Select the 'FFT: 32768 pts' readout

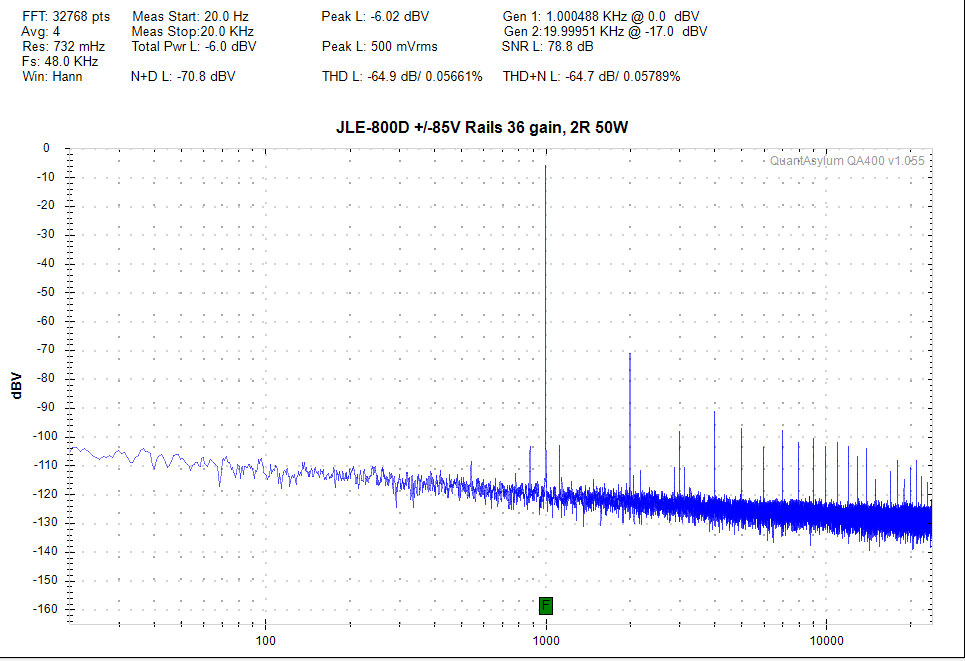pyautogui.click(x=66, y=17)
